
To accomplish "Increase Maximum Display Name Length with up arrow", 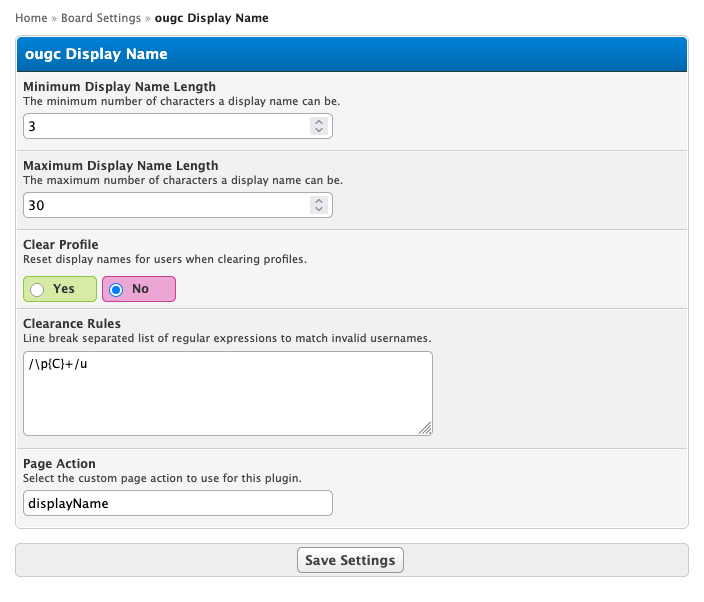I will [x=319, y=200].
